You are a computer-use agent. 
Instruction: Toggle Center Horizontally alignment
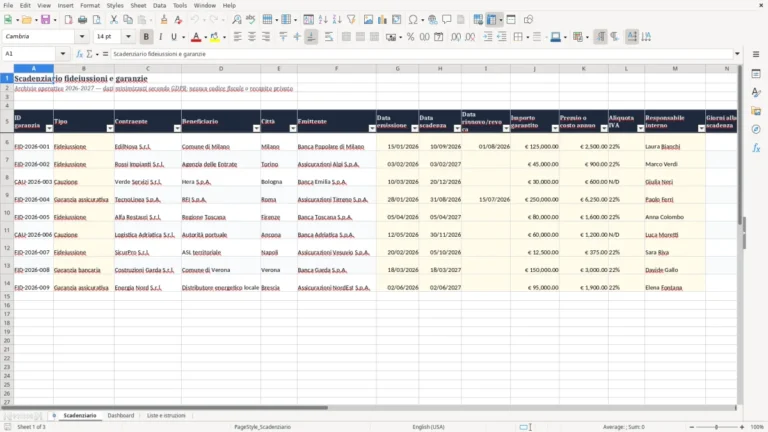(x=252, y=37)
